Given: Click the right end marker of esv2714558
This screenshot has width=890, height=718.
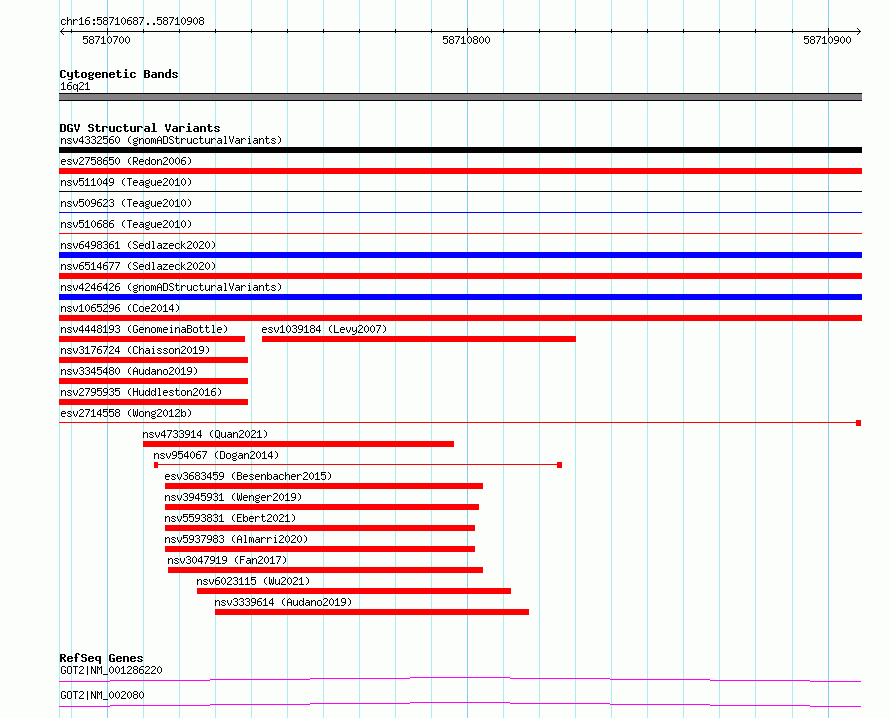Looking at the screenshot, I should coord(859,423).
